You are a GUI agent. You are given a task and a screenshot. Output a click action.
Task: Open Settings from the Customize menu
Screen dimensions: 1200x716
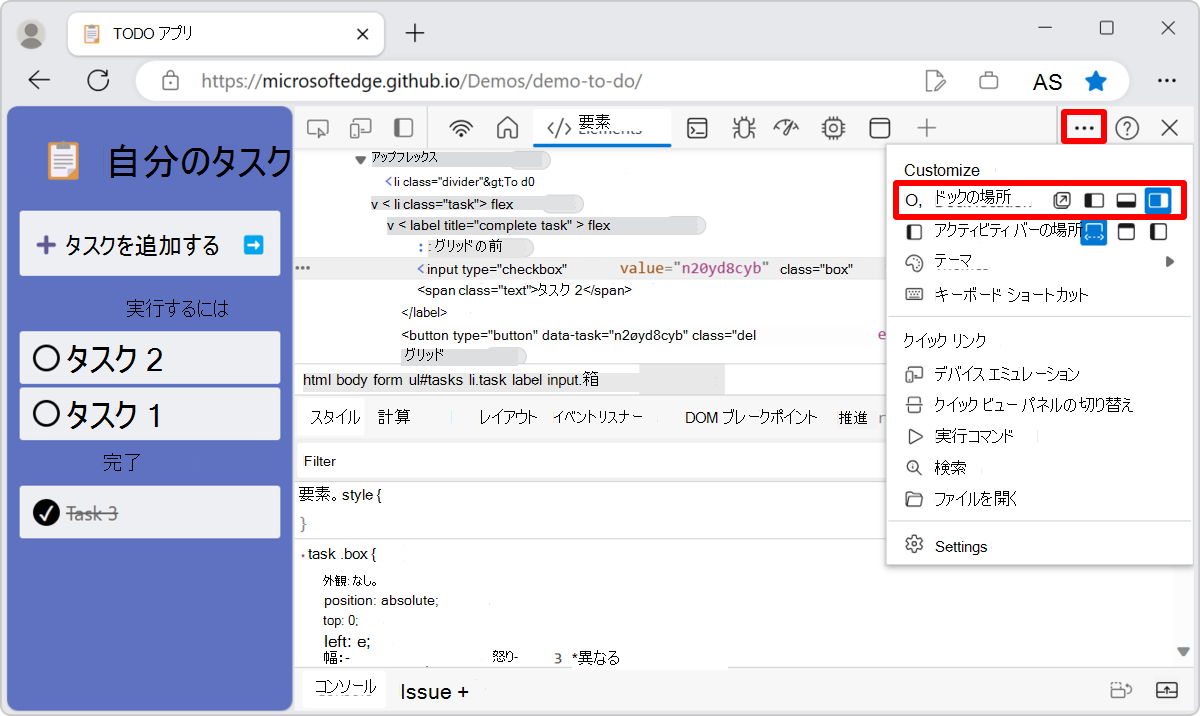960,546
